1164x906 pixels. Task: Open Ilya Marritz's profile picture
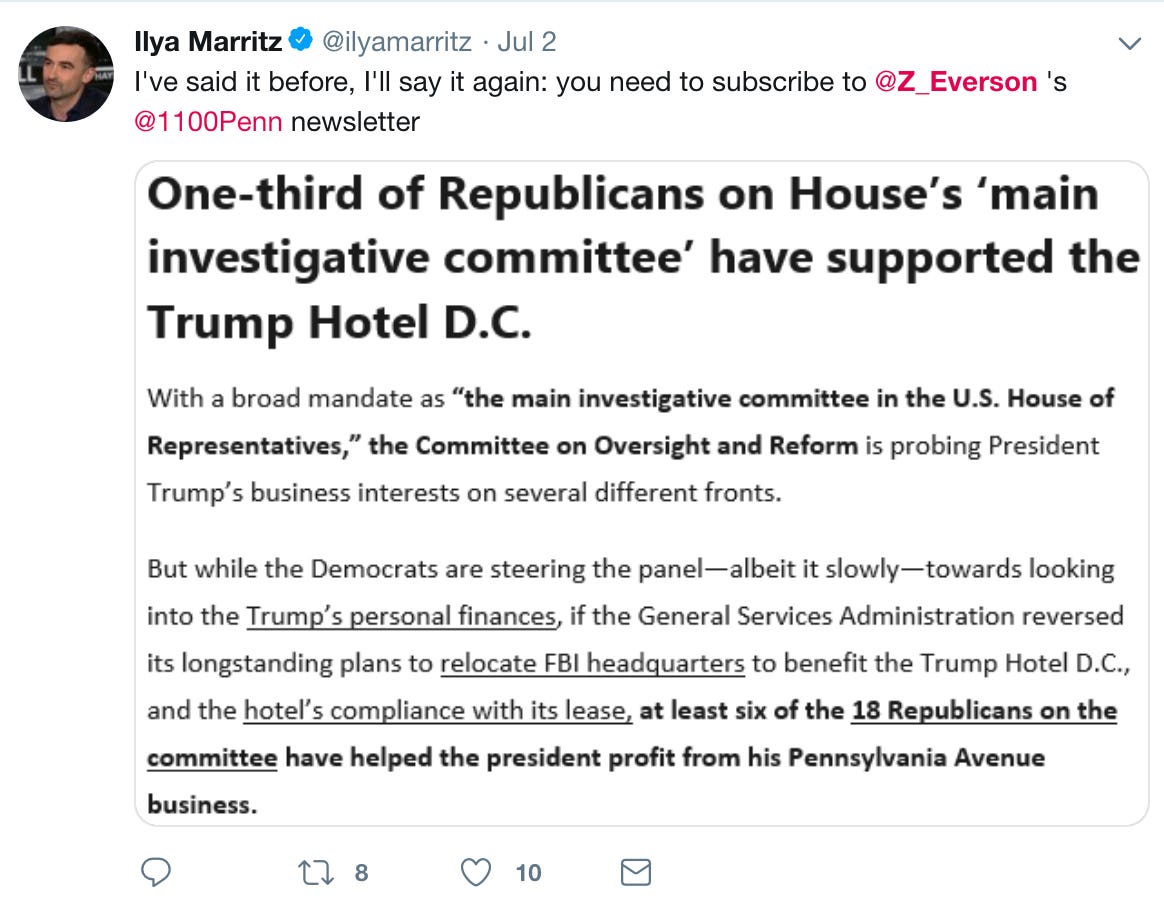click(x=66, y=74)
